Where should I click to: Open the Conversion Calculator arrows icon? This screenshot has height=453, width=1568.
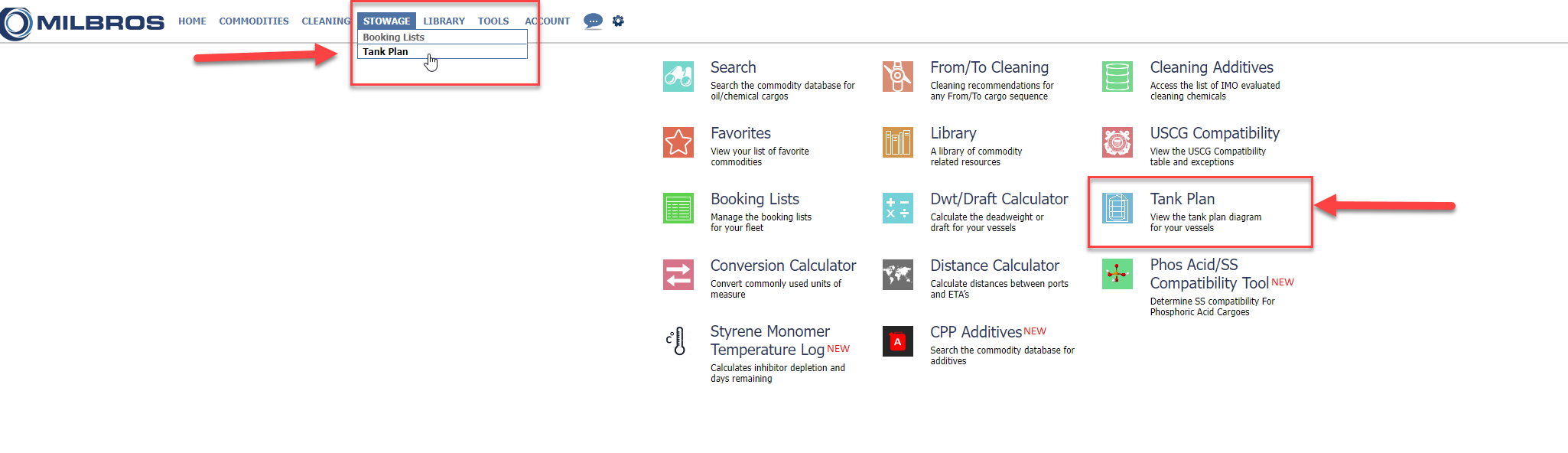(x=678, y=275)
